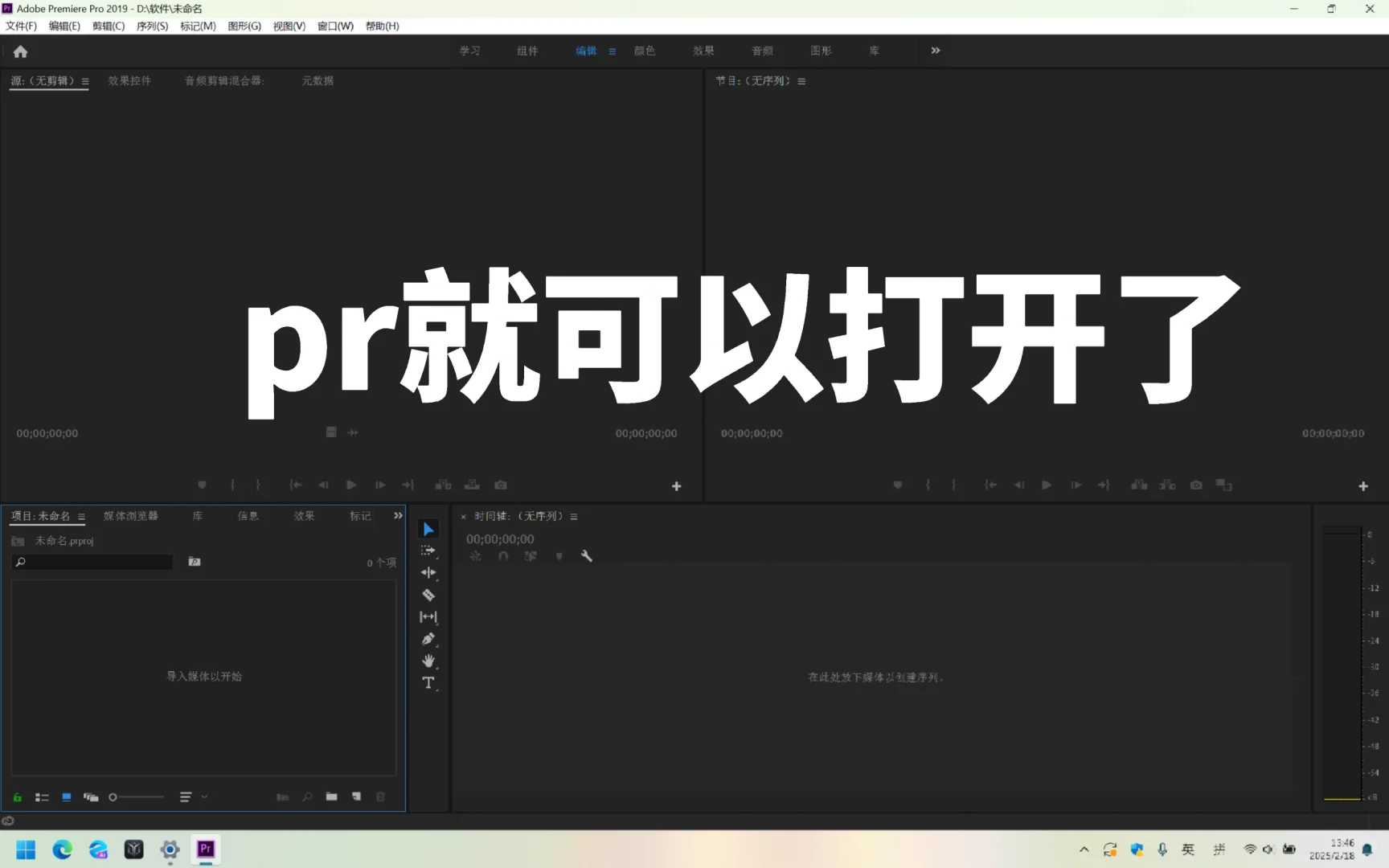The height and width of the screenshot is (868, 1389).
Task: Click the Play button in Program Monitor
Action: pyautogui.click(x=1046, y=485)
